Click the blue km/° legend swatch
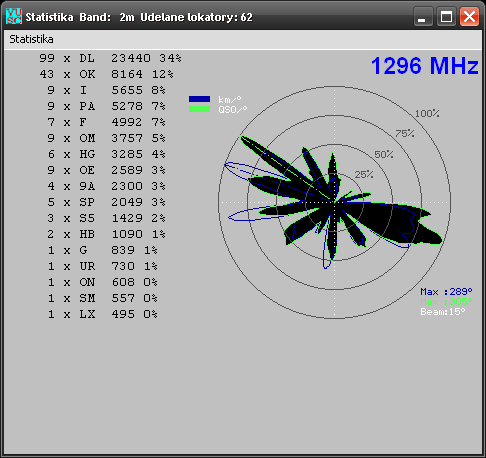Image resolution: width=486 pixels, height=458 pixels. (199, 99)
